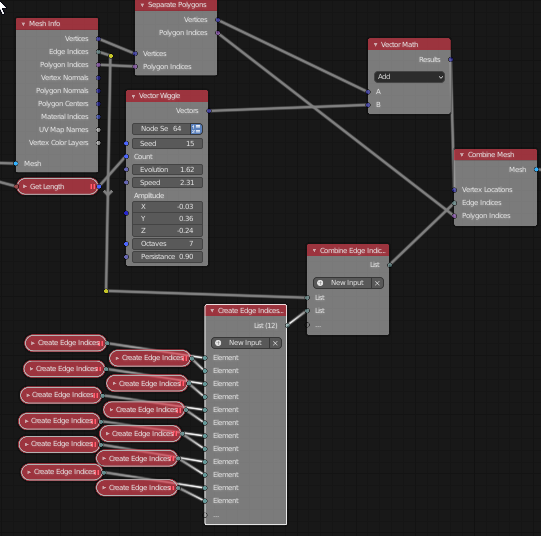Collapse the Combine Edge Indic.. node

(314, 251)
